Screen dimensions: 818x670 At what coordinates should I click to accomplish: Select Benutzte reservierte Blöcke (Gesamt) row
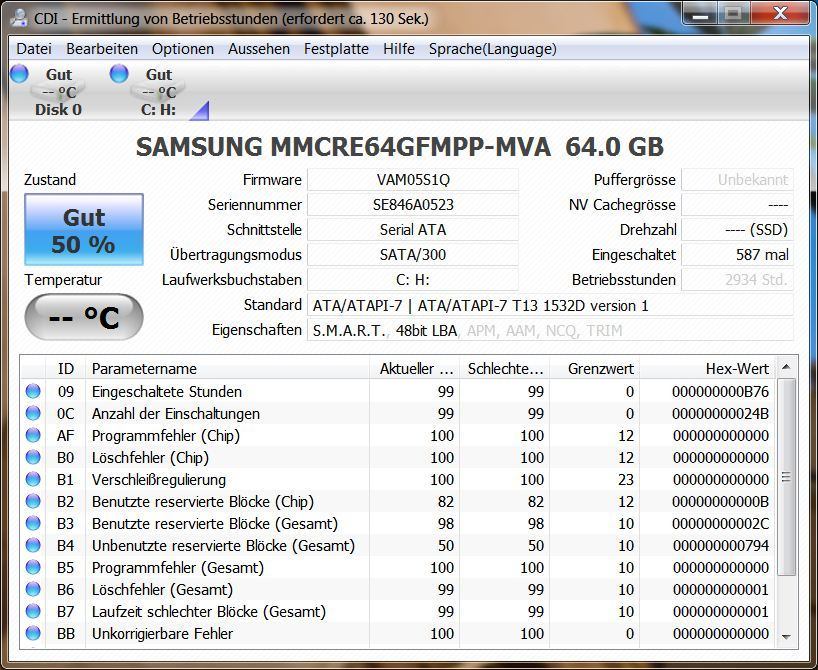[x=399, y=523]
